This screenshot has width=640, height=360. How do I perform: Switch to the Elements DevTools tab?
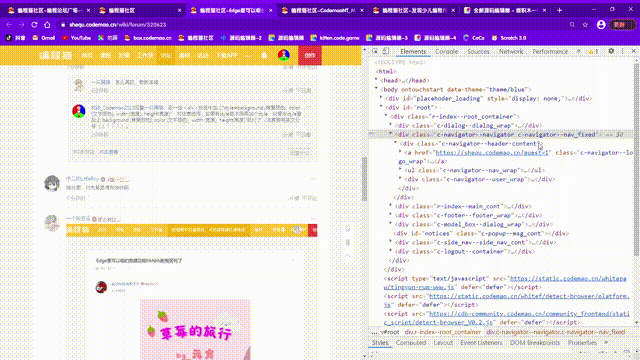coord(413,51)
